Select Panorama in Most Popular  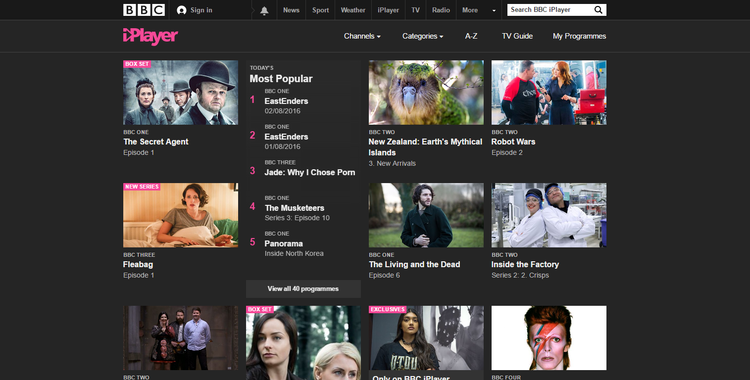[284, 244]
